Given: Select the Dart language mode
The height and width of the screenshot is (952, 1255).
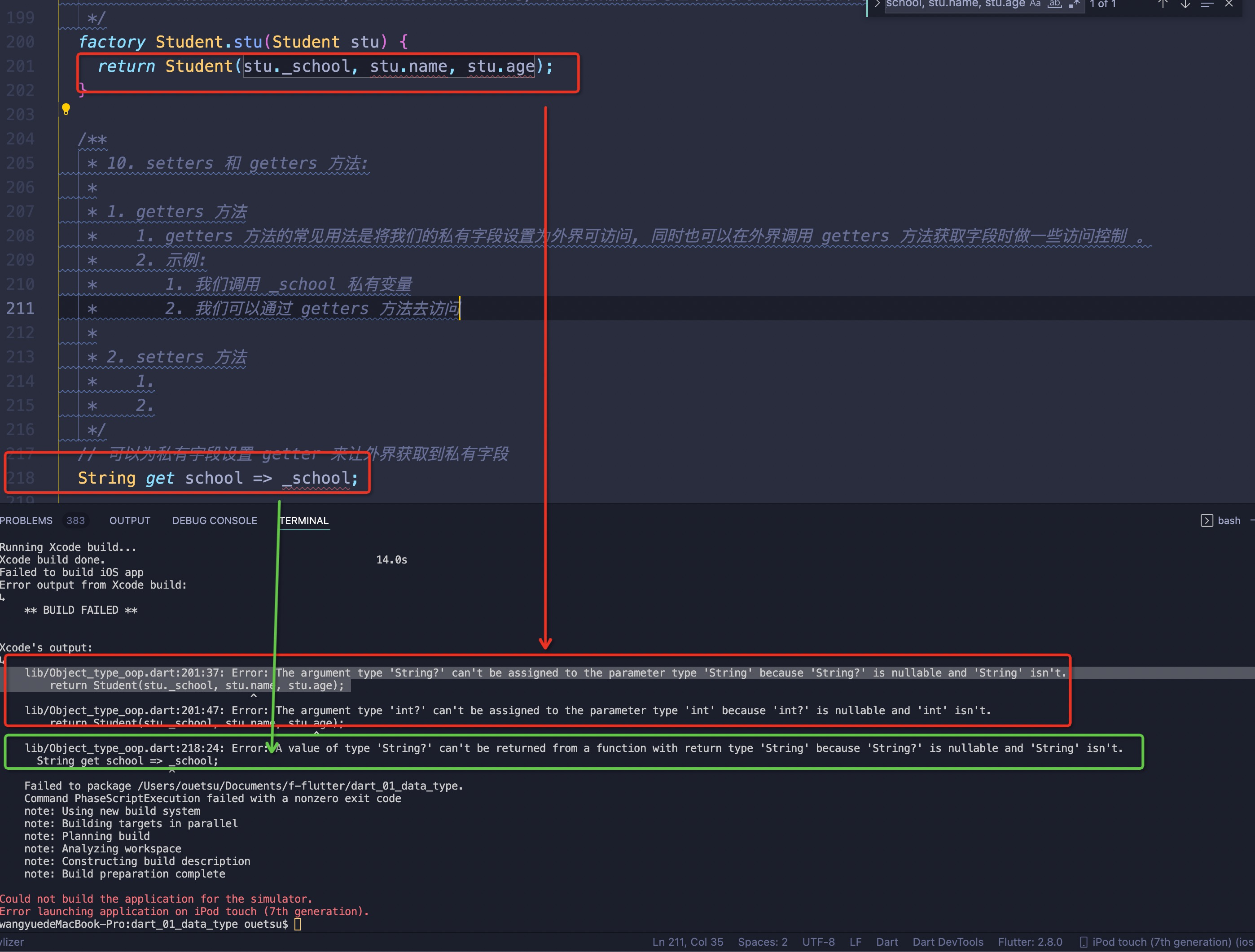Looking at the screenshot, I should 887,942.
